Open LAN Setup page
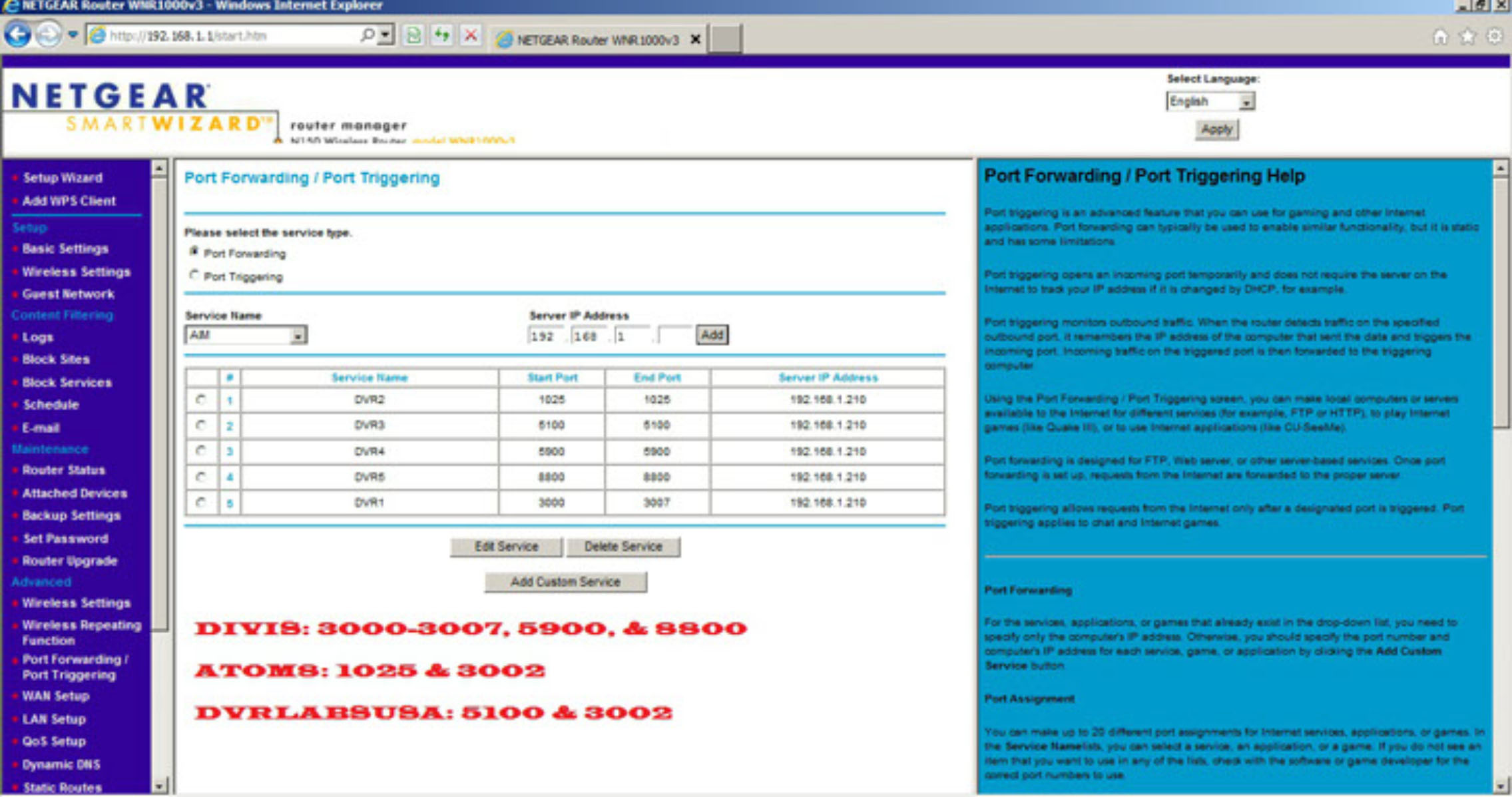Image resolution: width=1512 pixels, height=797 pixels. point(54,719)
